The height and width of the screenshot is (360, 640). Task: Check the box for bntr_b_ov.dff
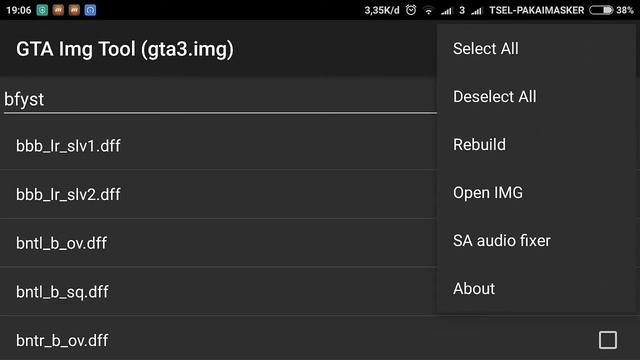coord(608,340)
